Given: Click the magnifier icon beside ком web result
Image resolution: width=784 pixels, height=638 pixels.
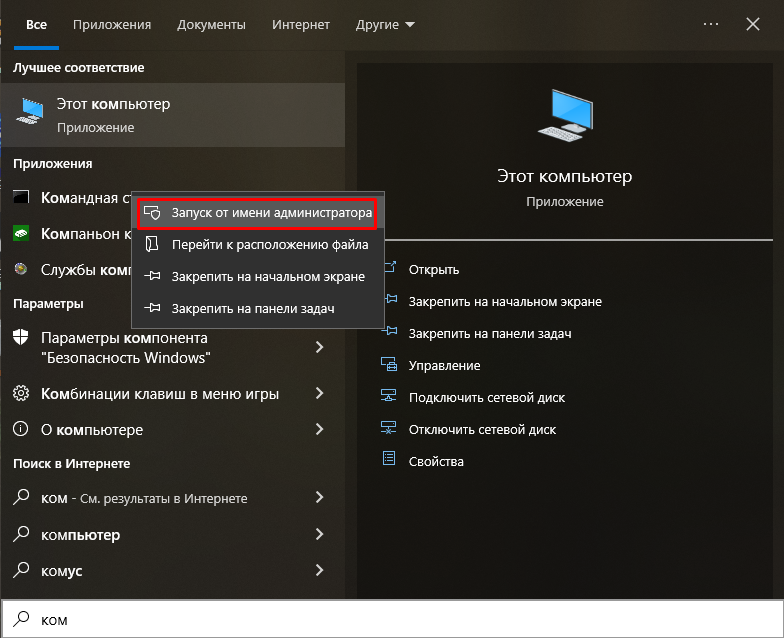Looking at the screenshot, I should tap(20, 497).
